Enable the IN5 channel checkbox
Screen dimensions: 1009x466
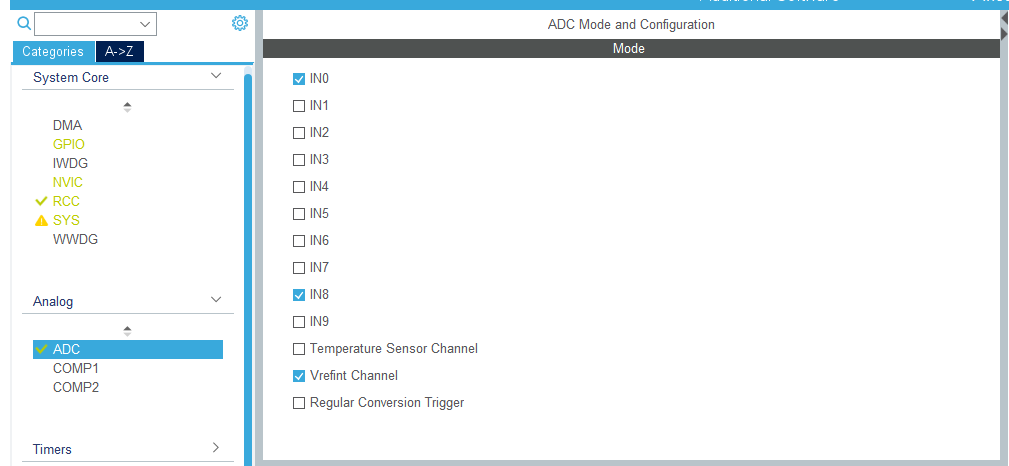[299, 214]
